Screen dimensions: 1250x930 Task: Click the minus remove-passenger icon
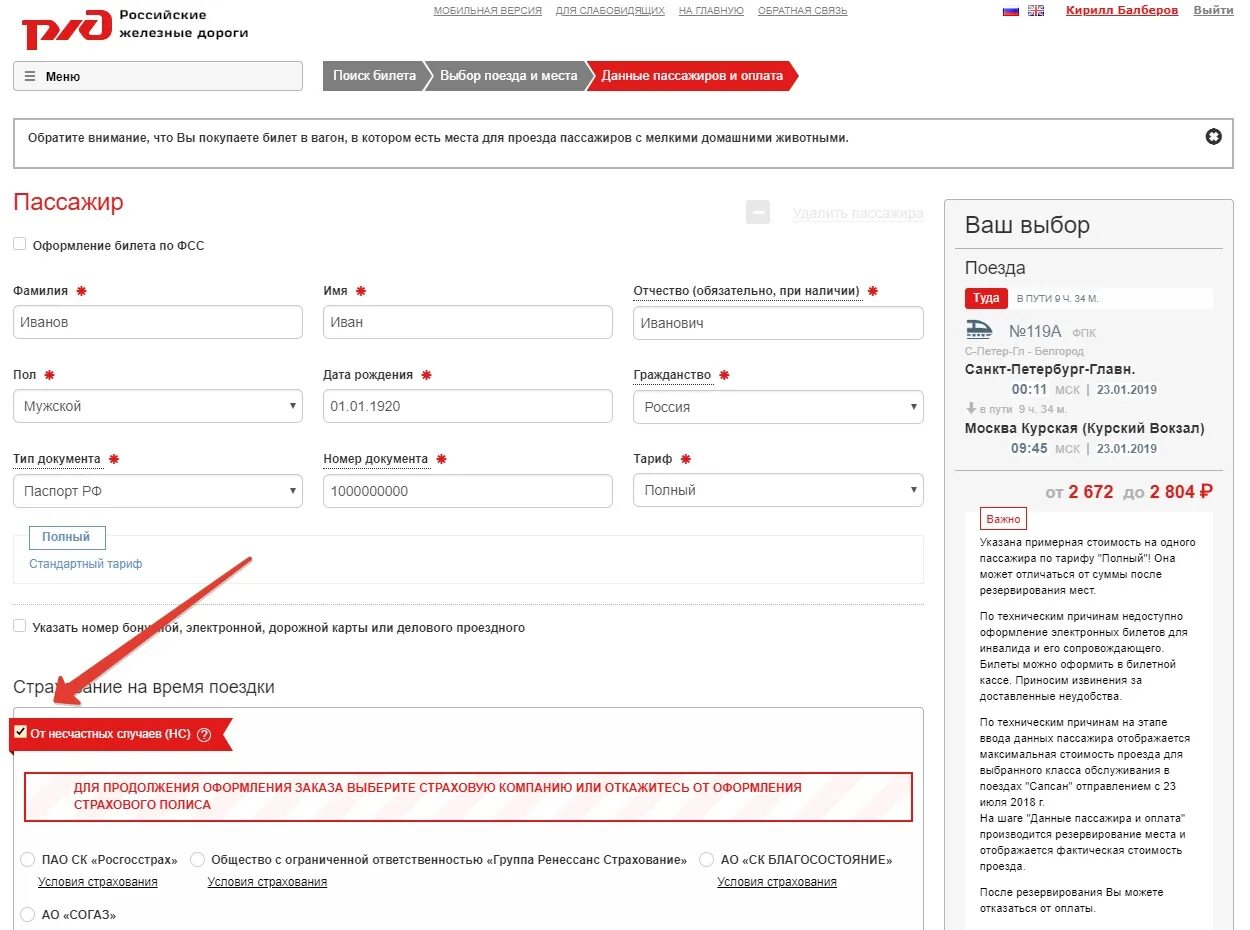click(758, 212)
